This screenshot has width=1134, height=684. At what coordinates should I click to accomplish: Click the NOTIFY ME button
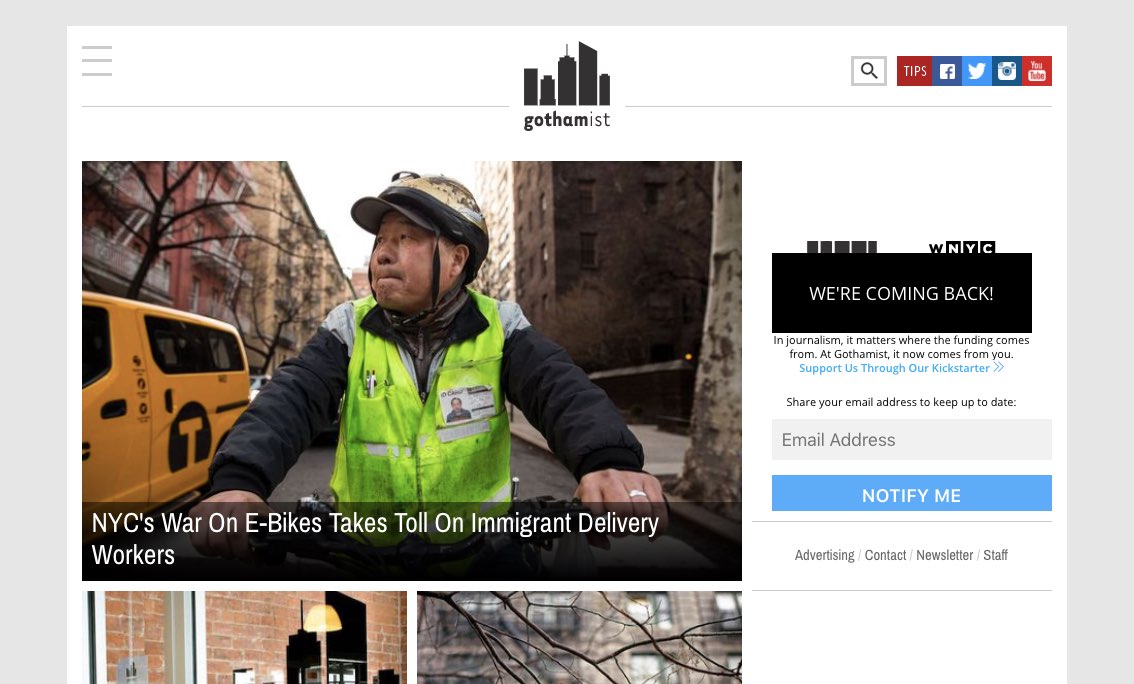(x=911, y=494)
